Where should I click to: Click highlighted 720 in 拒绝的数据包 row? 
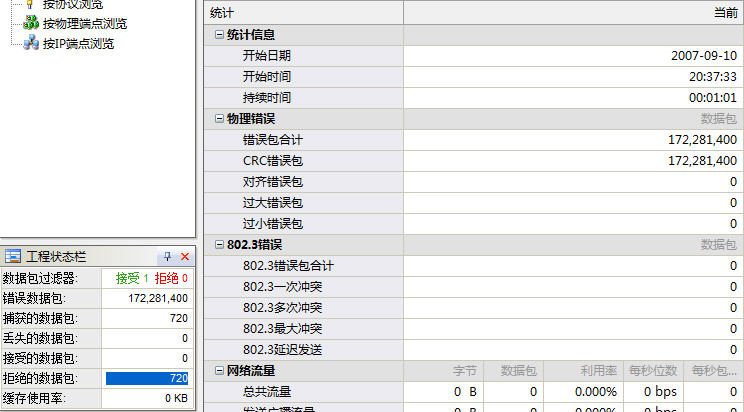pos(147,378)
